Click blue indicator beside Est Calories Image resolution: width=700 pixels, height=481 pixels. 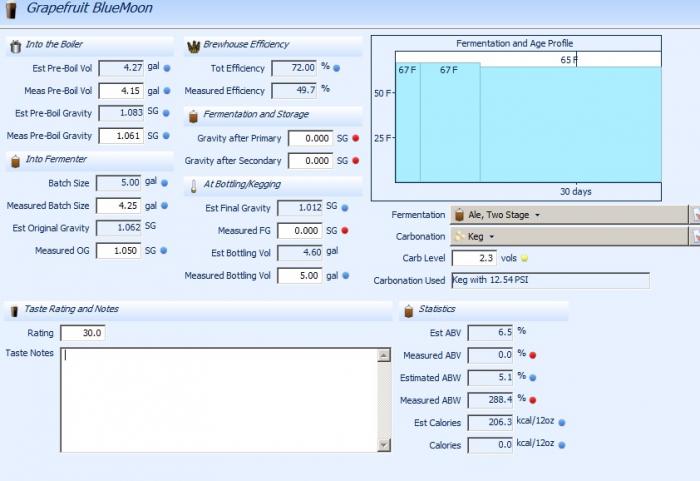point(562,422)
